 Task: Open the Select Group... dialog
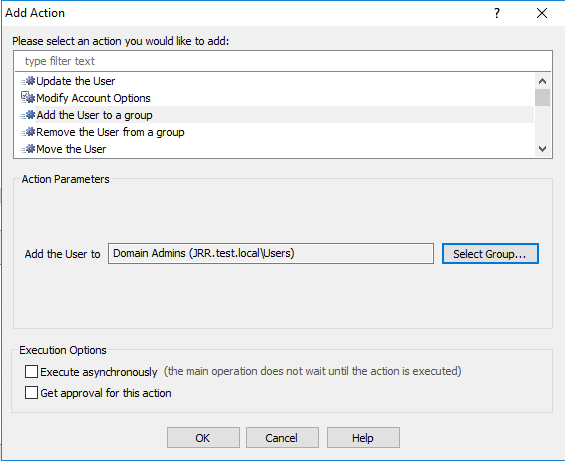pos(490,254)
